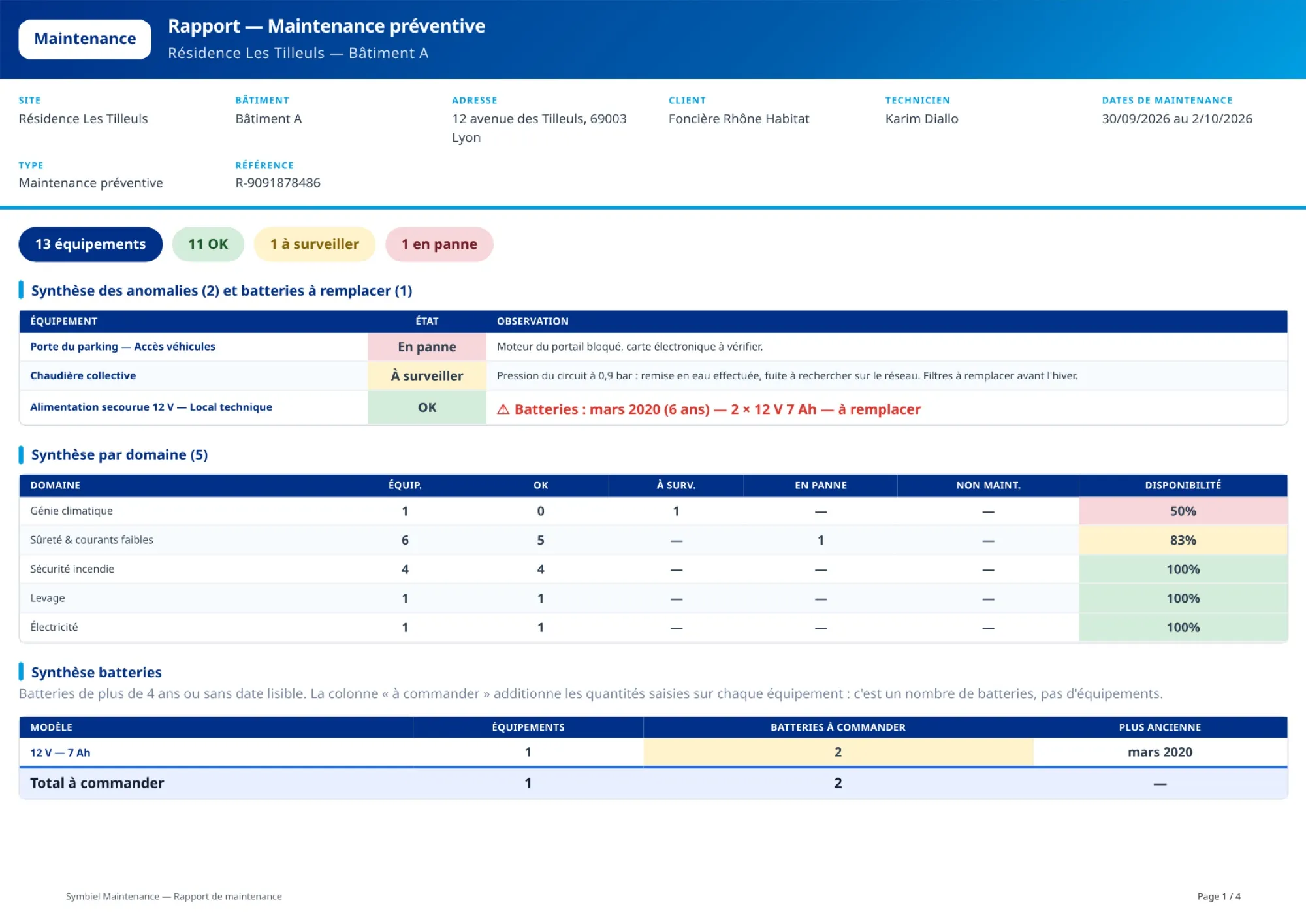This screenshot has width=1306, height=924.
Task: Click the 'mars 2020' oldest battery cell
Action: (1160, 752)
